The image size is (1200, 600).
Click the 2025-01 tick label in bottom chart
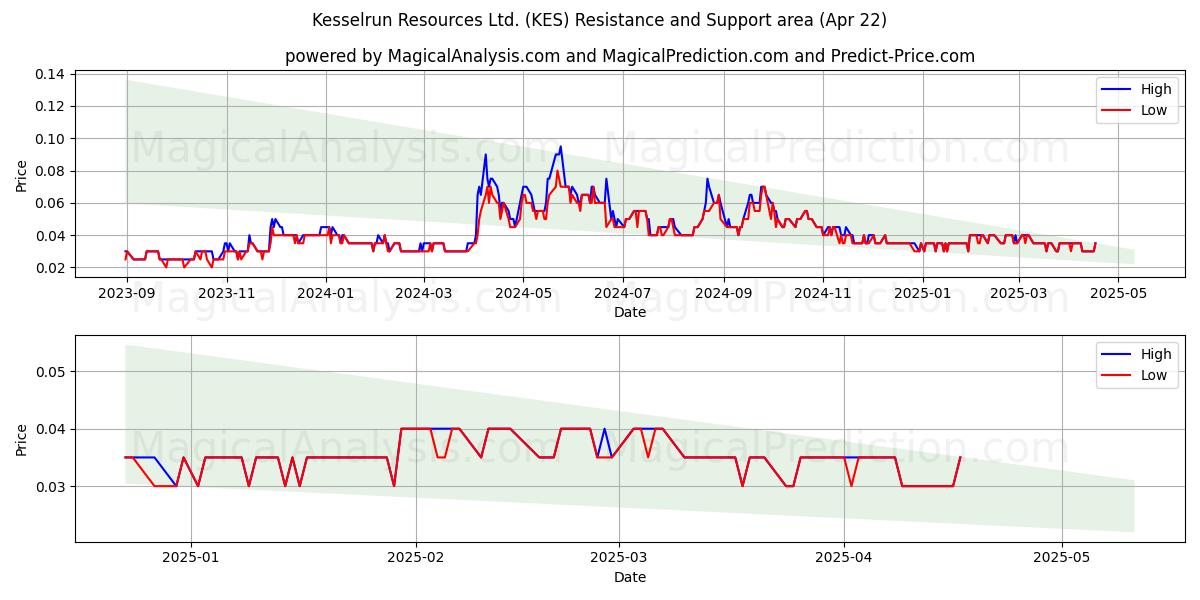pyautogui.click(x=191, y=558)
